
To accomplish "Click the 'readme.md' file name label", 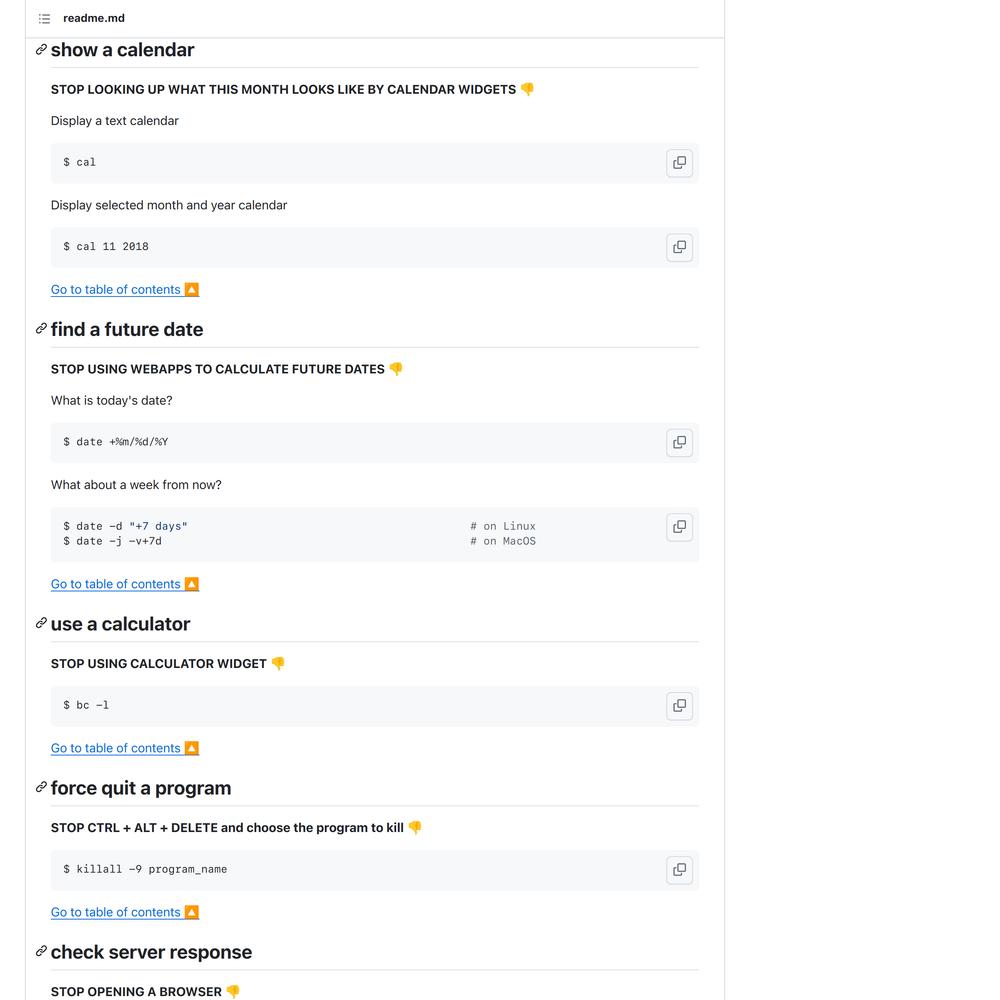I will [x=94, y=18].
